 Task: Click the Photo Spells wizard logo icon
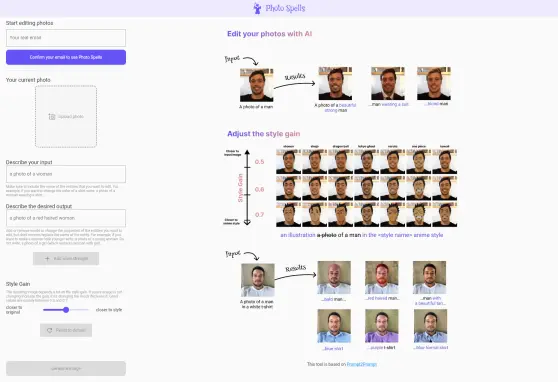[x=257, y=8]
